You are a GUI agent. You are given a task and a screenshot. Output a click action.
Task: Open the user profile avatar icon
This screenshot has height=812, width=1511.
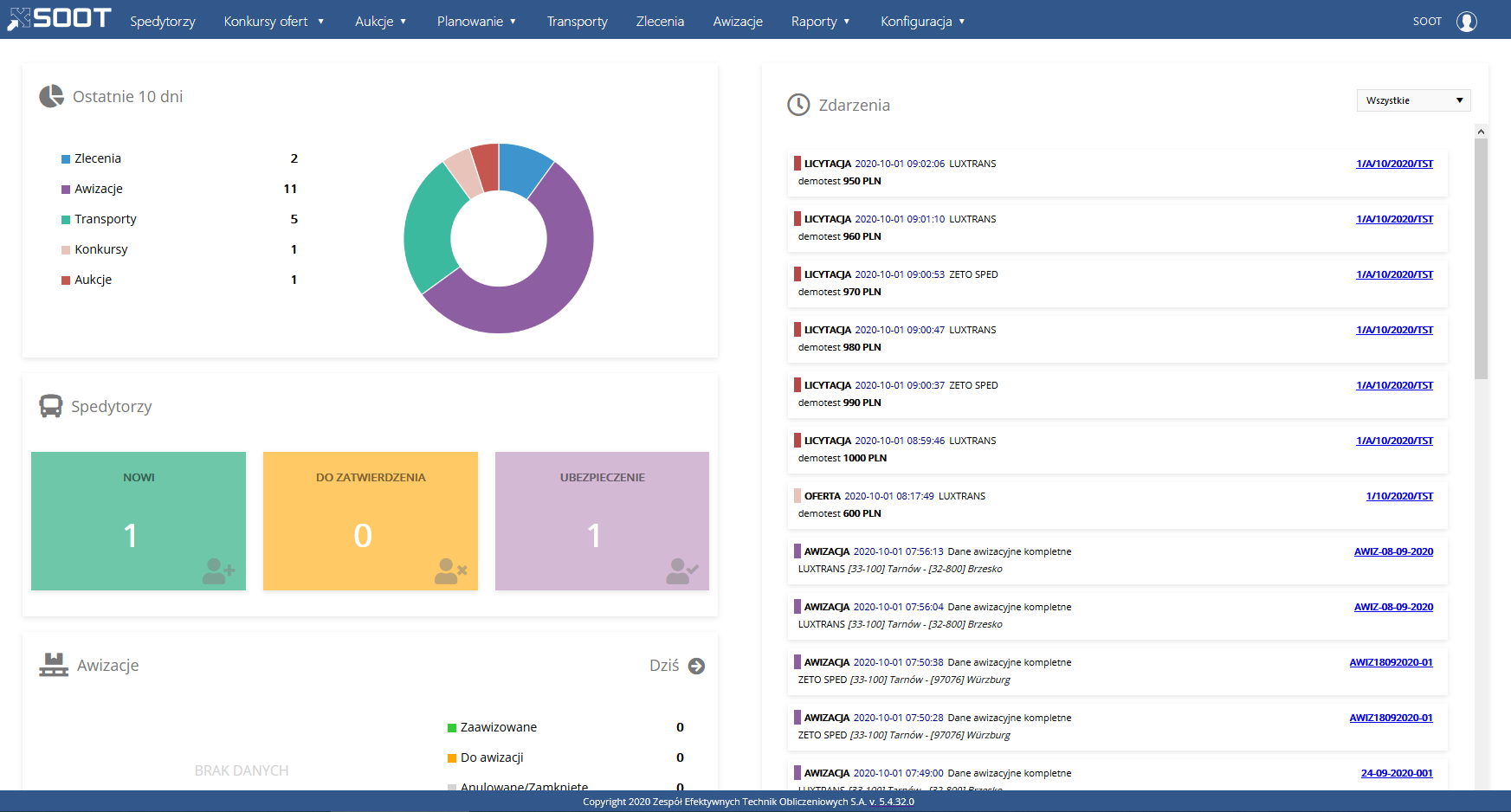(1466, 21)
